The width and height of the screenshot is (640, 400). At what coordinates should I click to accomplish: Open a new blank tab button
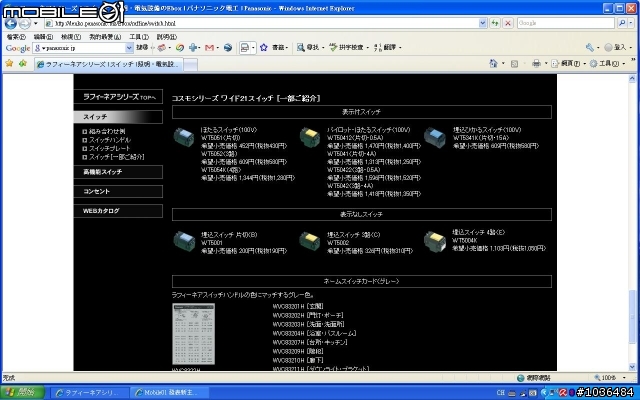tap(191, 64)
